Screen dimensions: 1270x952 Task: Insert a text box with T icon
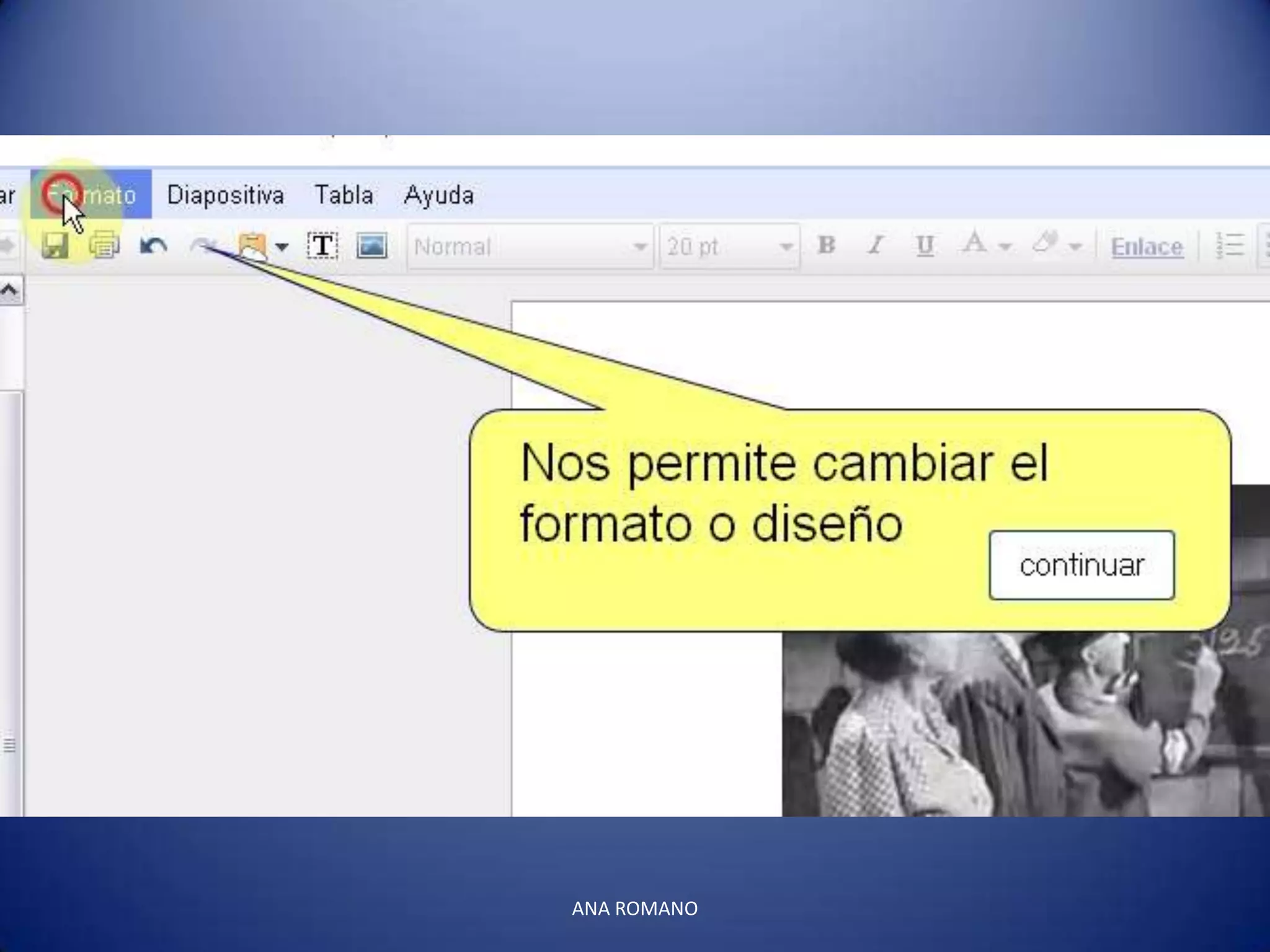322,246
